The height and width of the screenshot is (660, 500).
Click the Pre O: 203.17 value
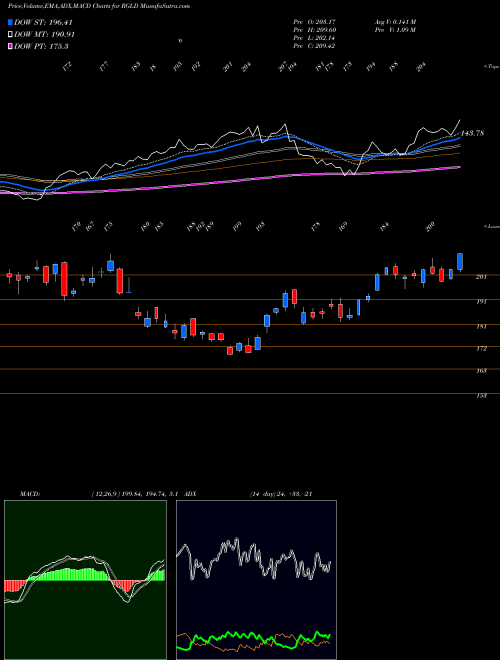314,22
